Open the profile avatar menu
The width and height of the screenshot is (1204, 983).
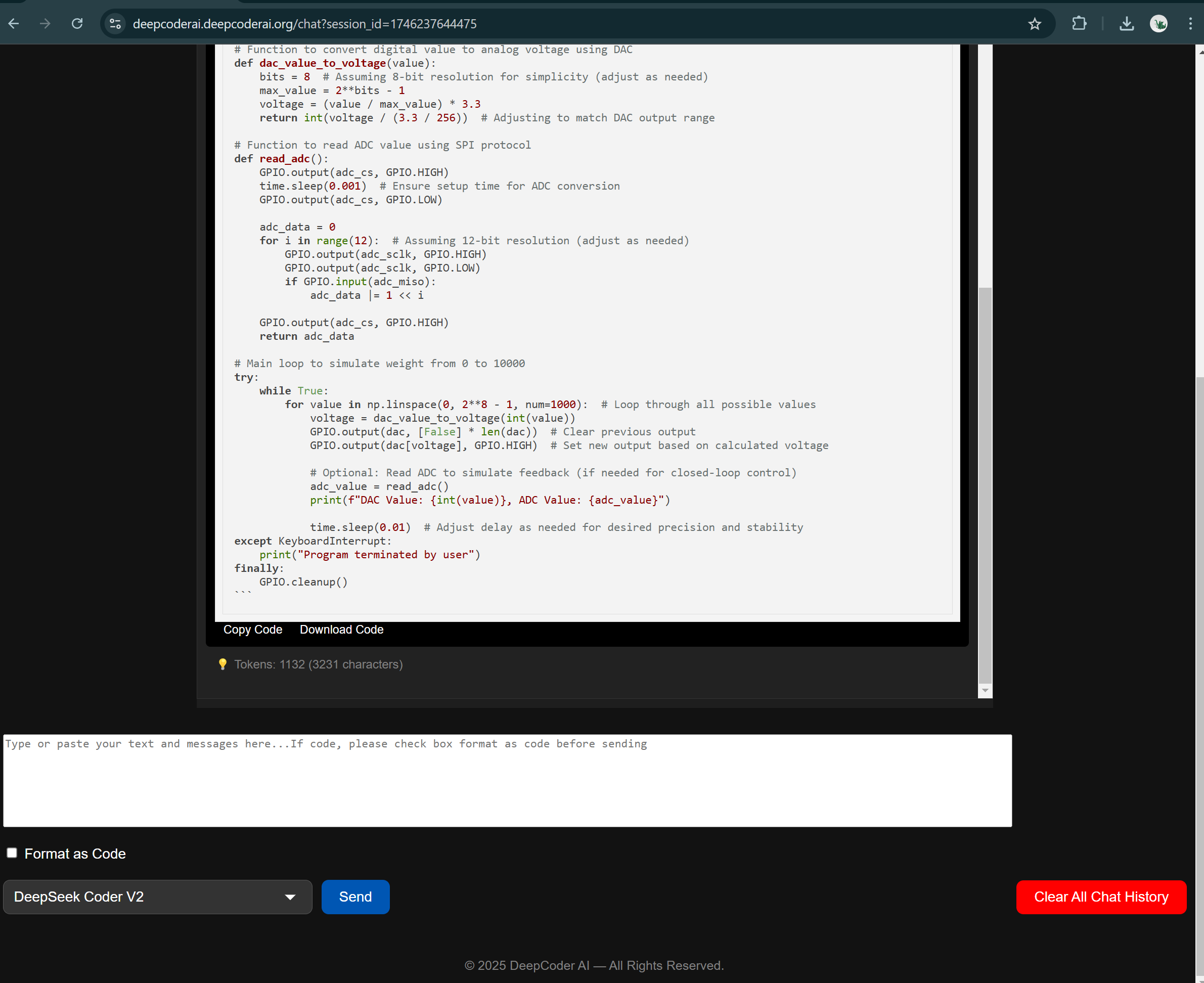click(x=1158, y=24)
